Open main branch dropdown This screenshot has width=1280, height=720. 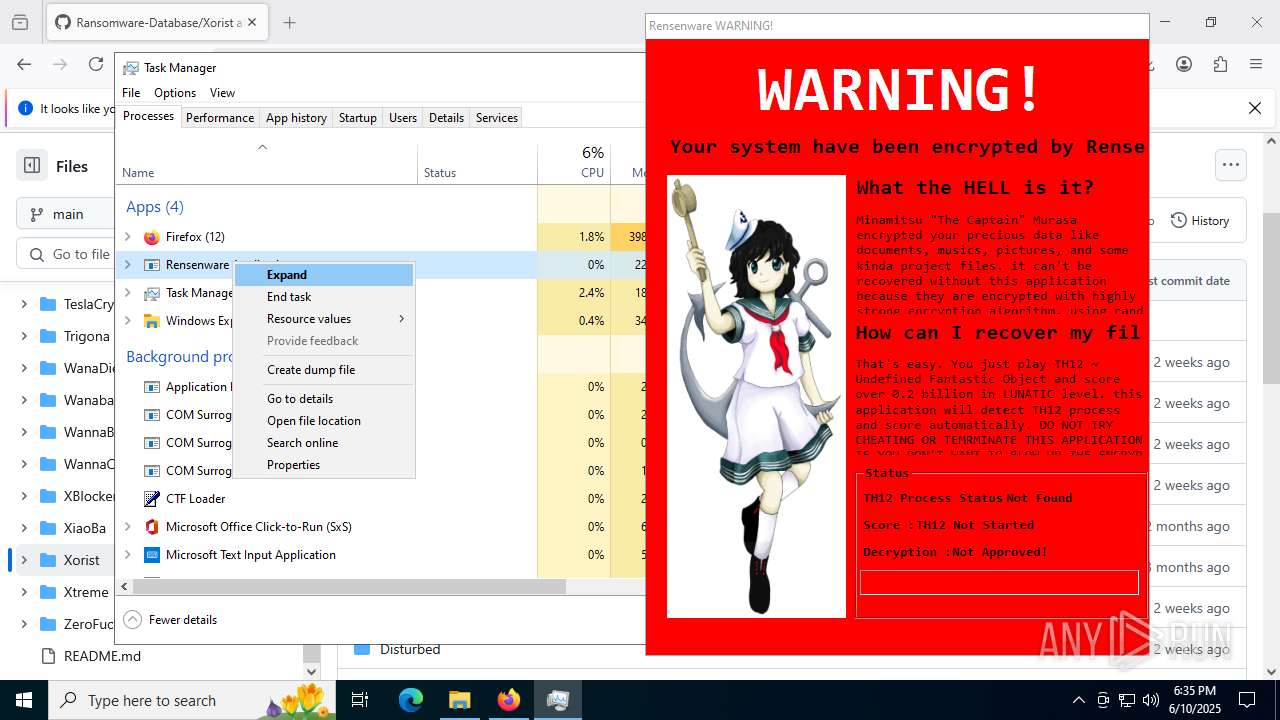66,214
